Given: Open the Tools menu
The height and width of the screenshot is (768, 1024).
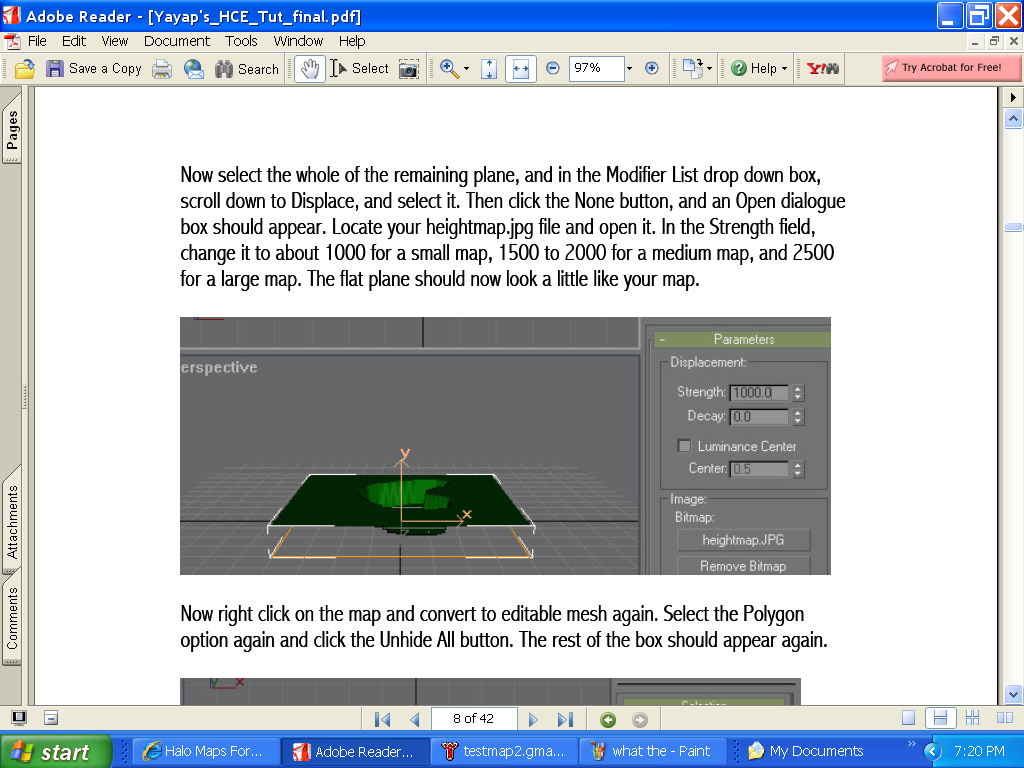Looking at the screenshot, I should pos(241,41).
